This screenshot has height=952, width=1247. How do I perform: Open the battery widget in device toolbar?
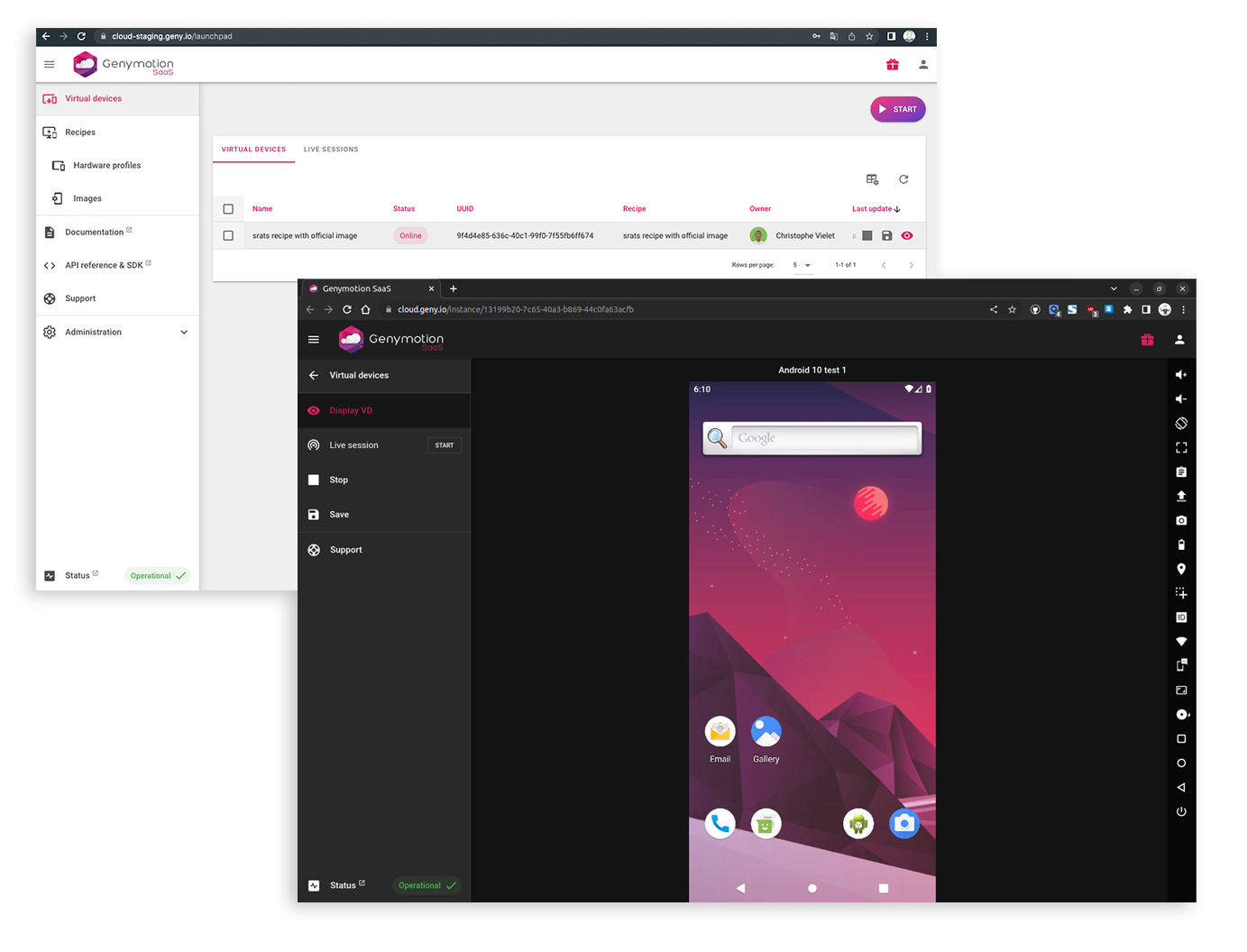[x=1181, y=545]
